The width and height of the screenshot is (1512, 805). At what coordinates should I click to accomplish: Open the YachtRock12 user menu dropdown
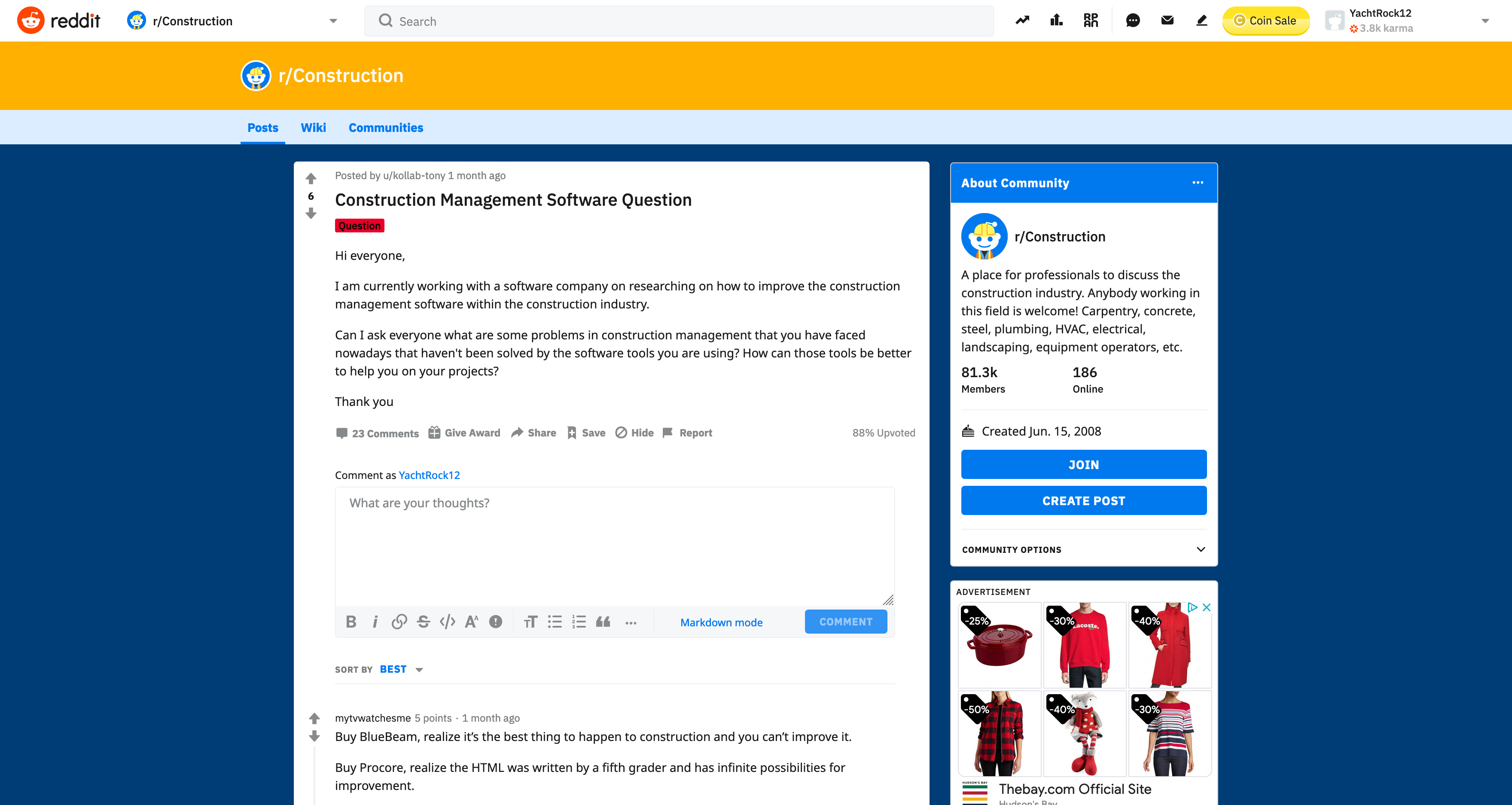1485,21
